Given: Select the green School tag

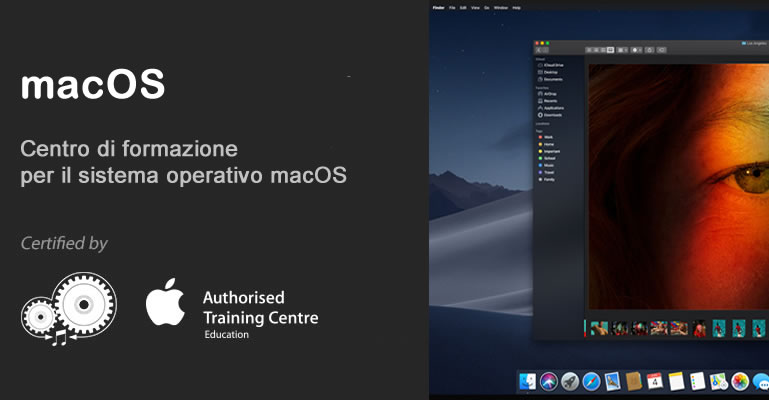Looking at the screenshot, I should coord(547,158).
